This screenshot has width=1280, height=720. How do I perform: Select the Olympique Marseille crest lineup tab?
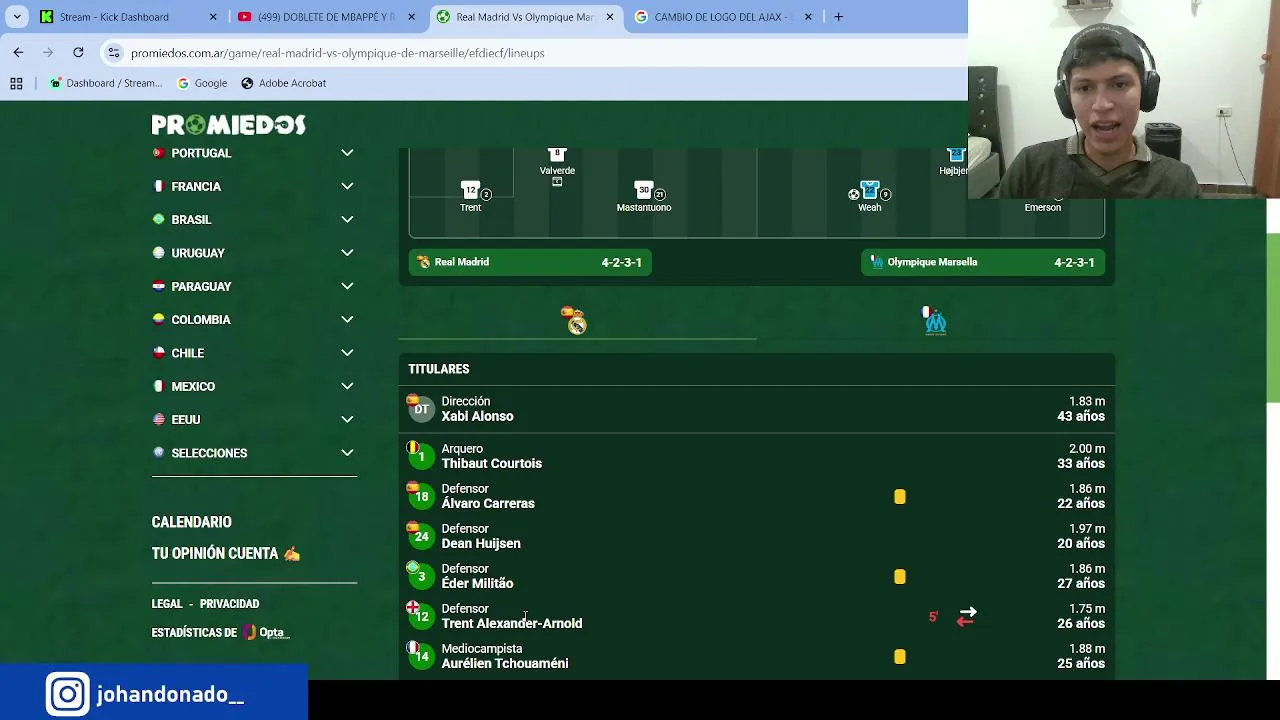(935, 320)
